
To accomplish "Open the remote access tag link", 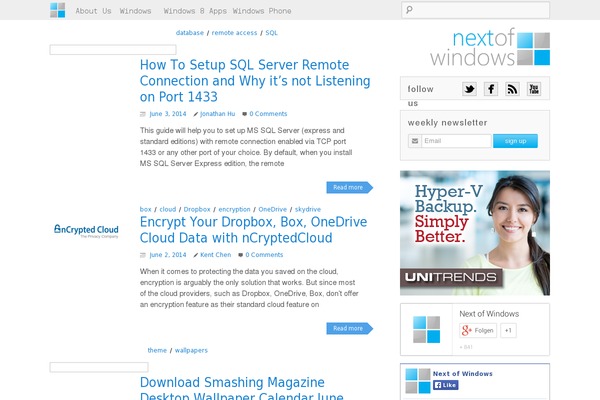I will coord(234,33).
